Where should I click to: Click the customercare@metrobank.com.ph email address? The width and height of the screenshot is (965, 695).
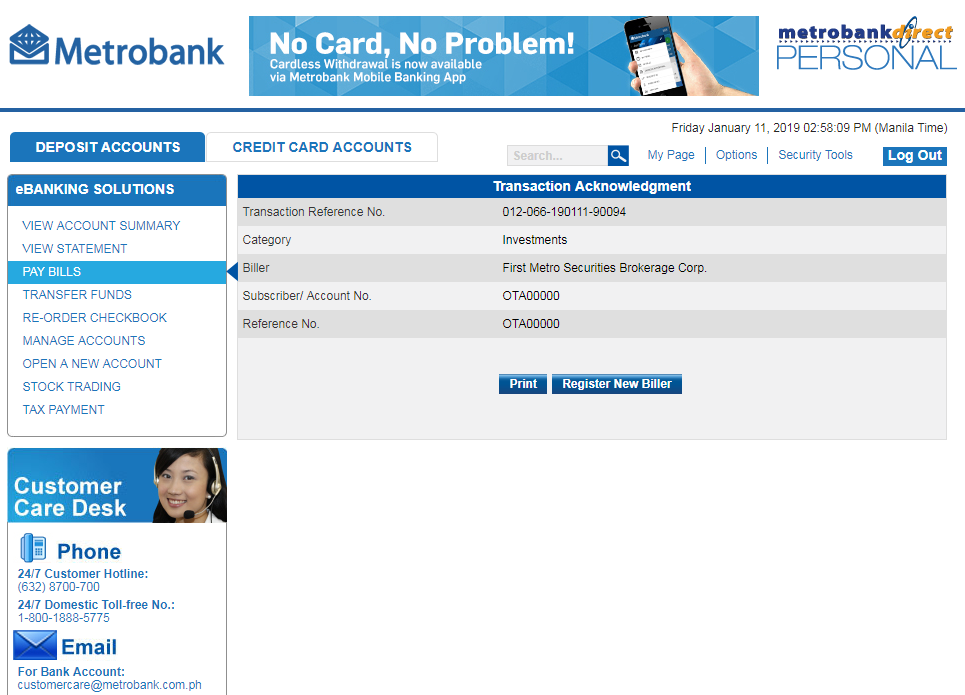(110, 685)
